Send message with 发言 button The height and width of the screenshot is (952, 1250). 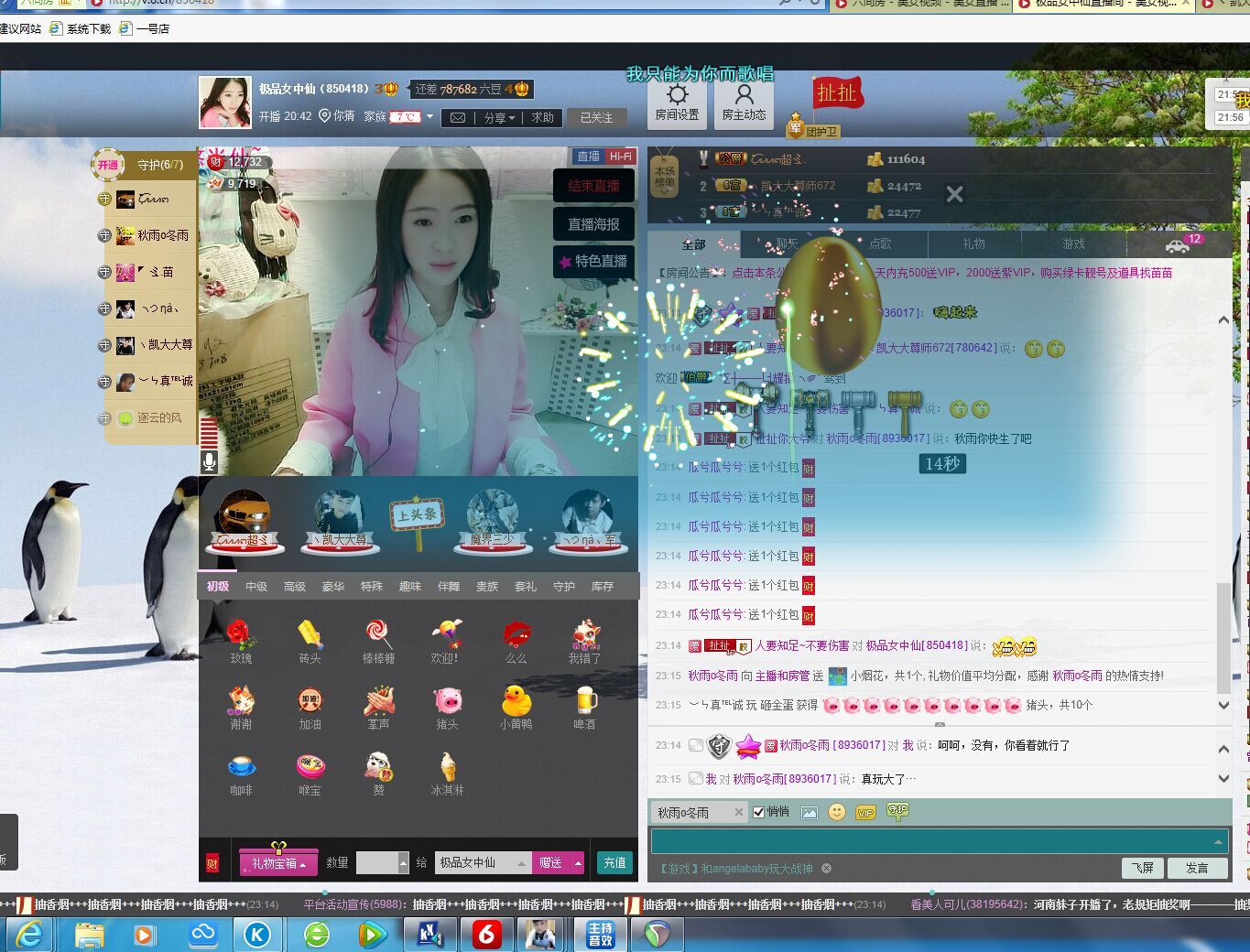[1197, 868]
